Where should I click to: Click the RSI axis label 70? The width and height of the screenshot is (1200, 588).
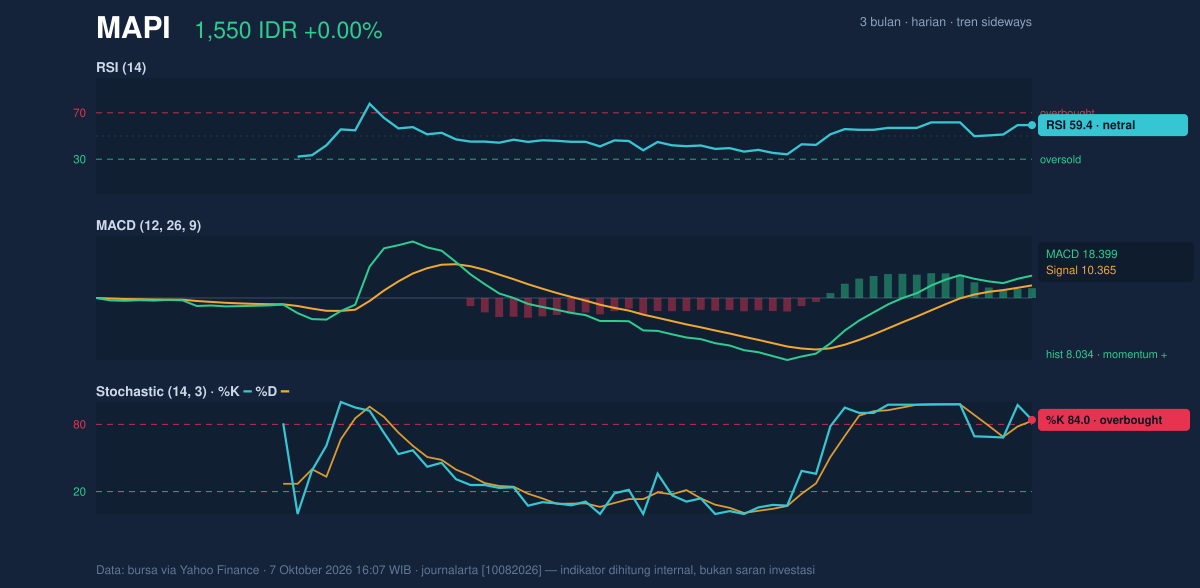pyautogui.click(x=79, y=113)
